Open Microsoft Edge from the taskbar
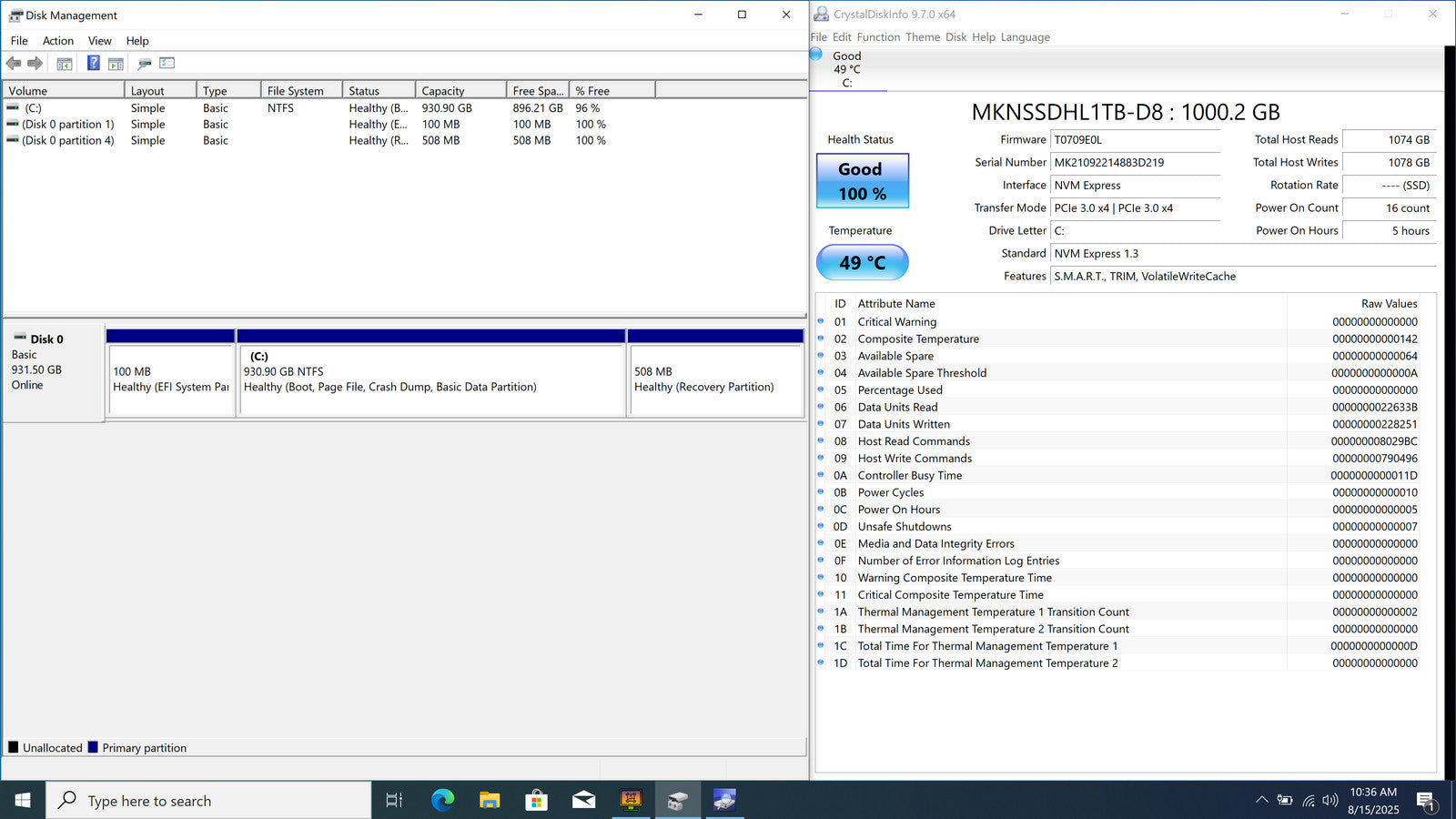 [442, 800]
